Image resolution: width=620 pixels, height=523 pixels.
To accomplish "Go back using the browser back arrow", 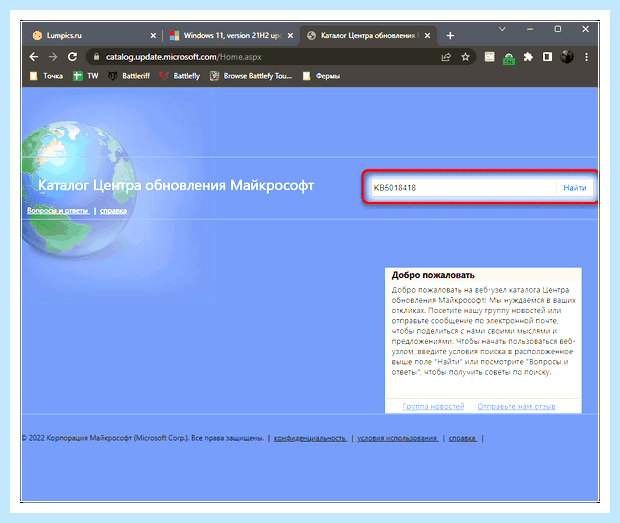I will (34, 57).
